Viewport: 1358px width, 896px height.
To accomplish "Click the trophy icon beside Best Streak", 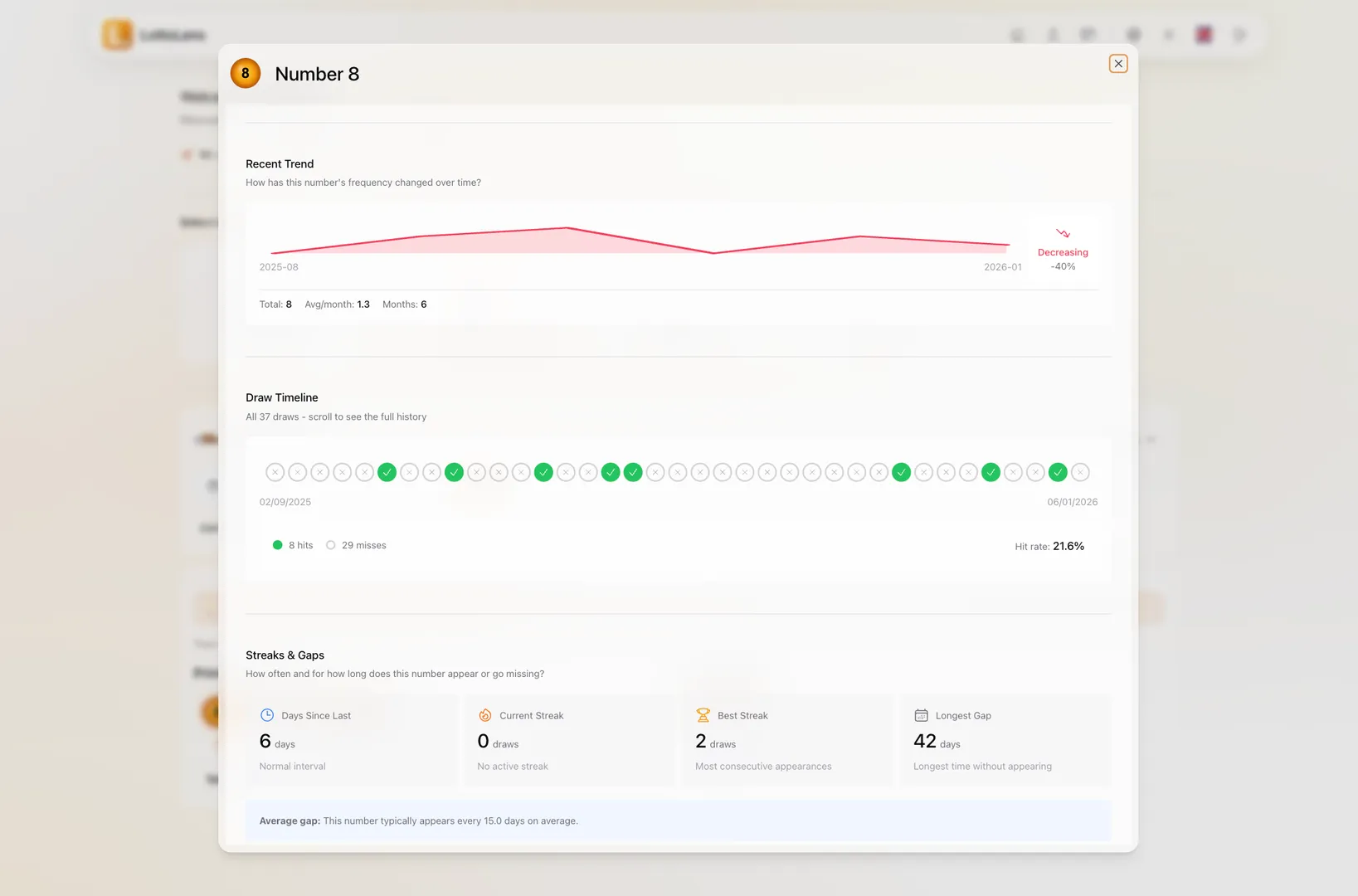I will click(x=703, y=715).
